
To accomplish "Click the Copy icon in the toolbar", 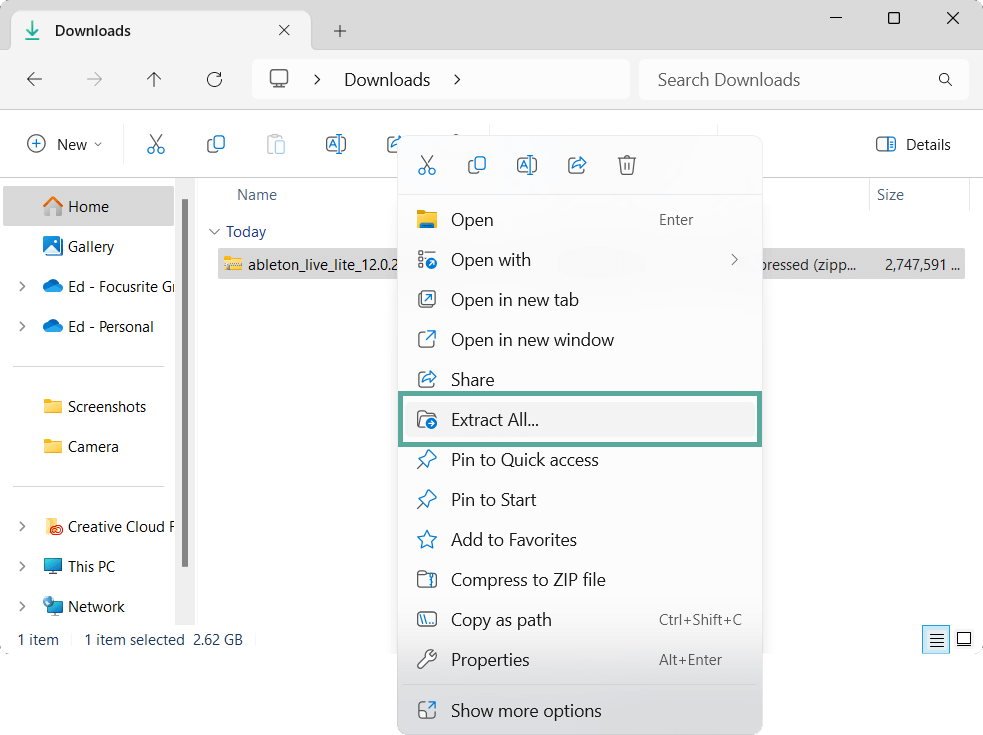I will 216,144.
